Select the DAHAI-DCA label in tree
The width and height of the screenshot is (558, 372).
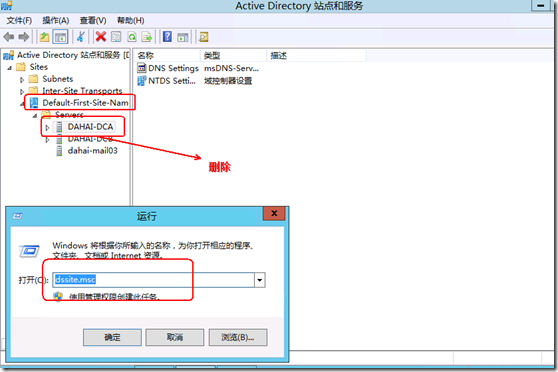(90, 127)
